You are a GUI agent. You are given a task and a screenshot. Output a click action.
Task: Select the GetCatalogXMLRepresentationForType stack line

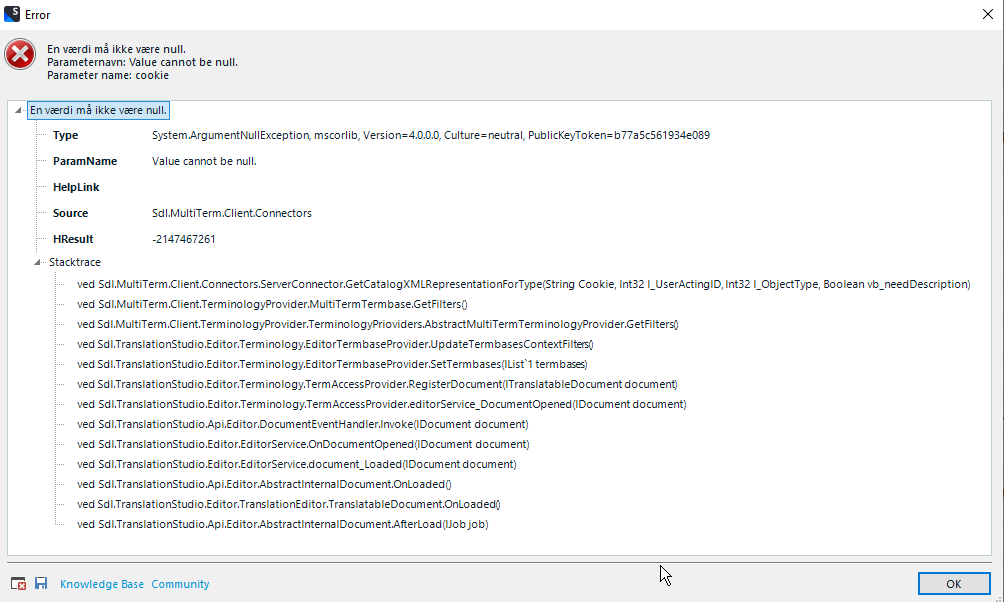(524, 284)
